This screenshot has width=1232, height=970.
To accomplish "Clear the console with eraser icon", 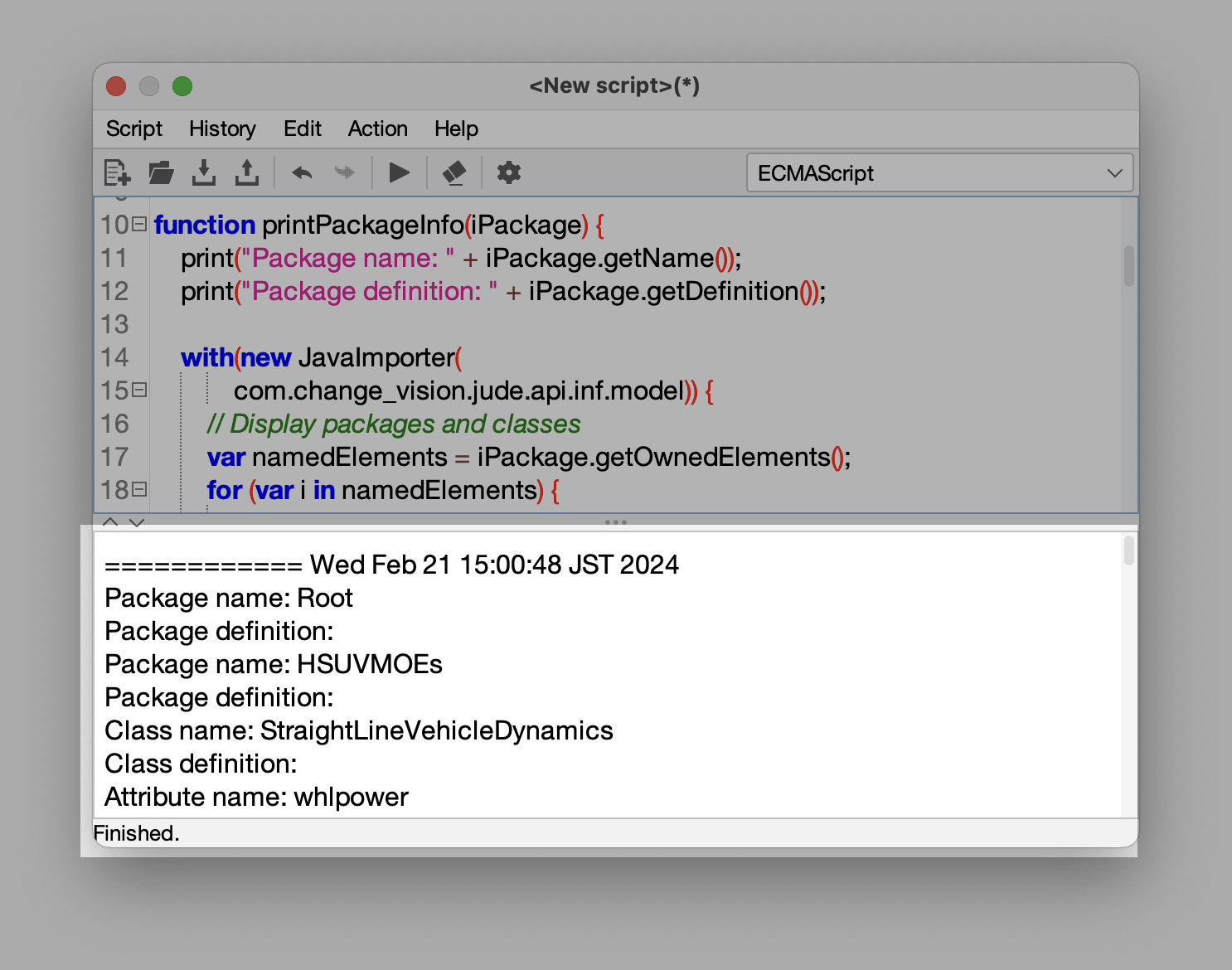I will (x=454, y=172).
